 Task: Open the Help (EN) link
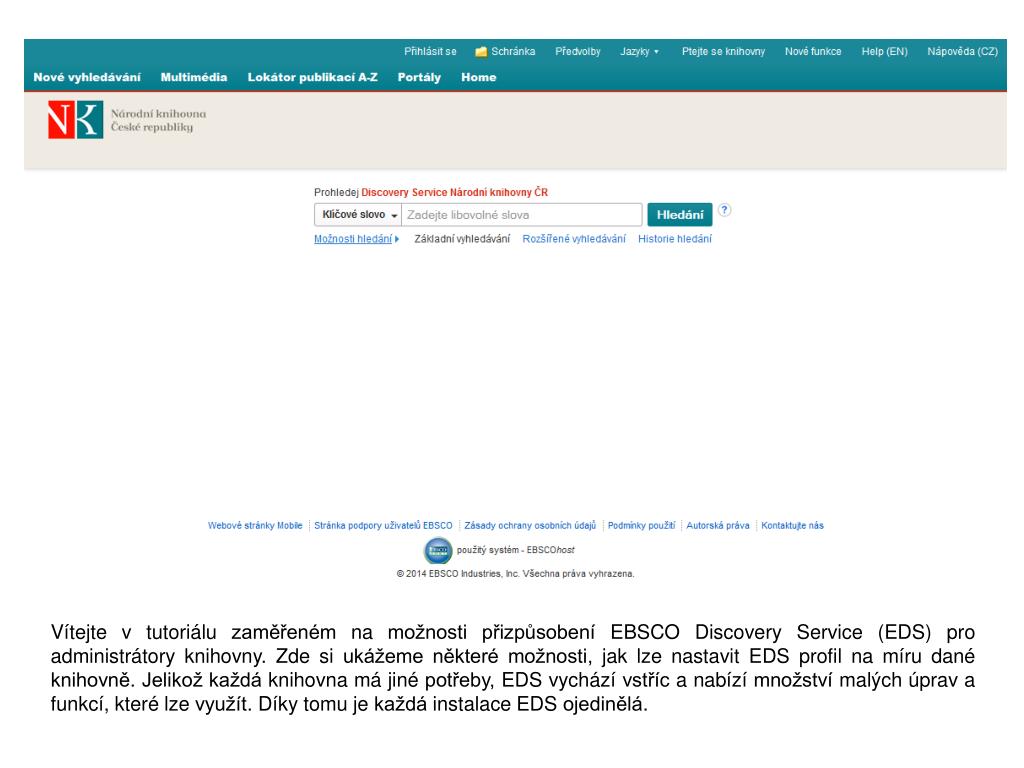(x=884, y=52)
